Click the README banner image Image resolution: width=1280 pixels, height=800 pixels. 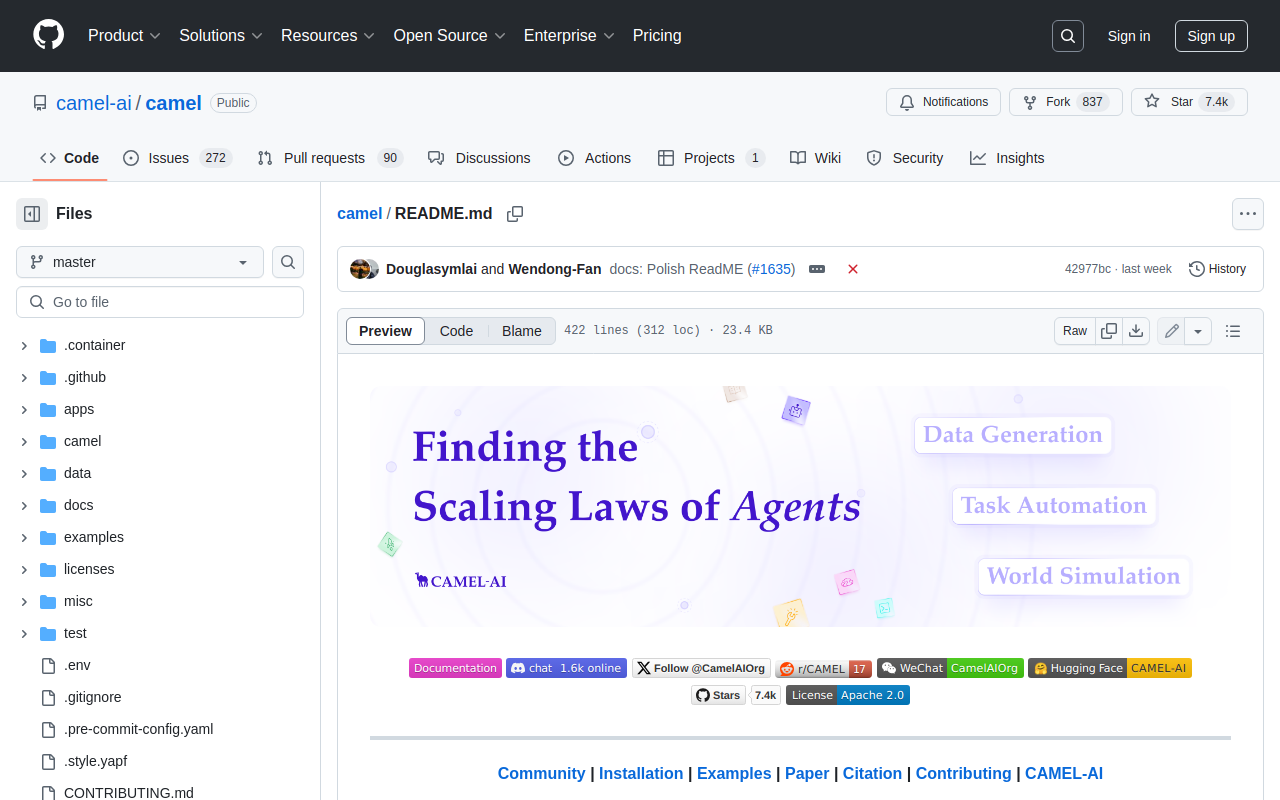[x=800, y=506]
